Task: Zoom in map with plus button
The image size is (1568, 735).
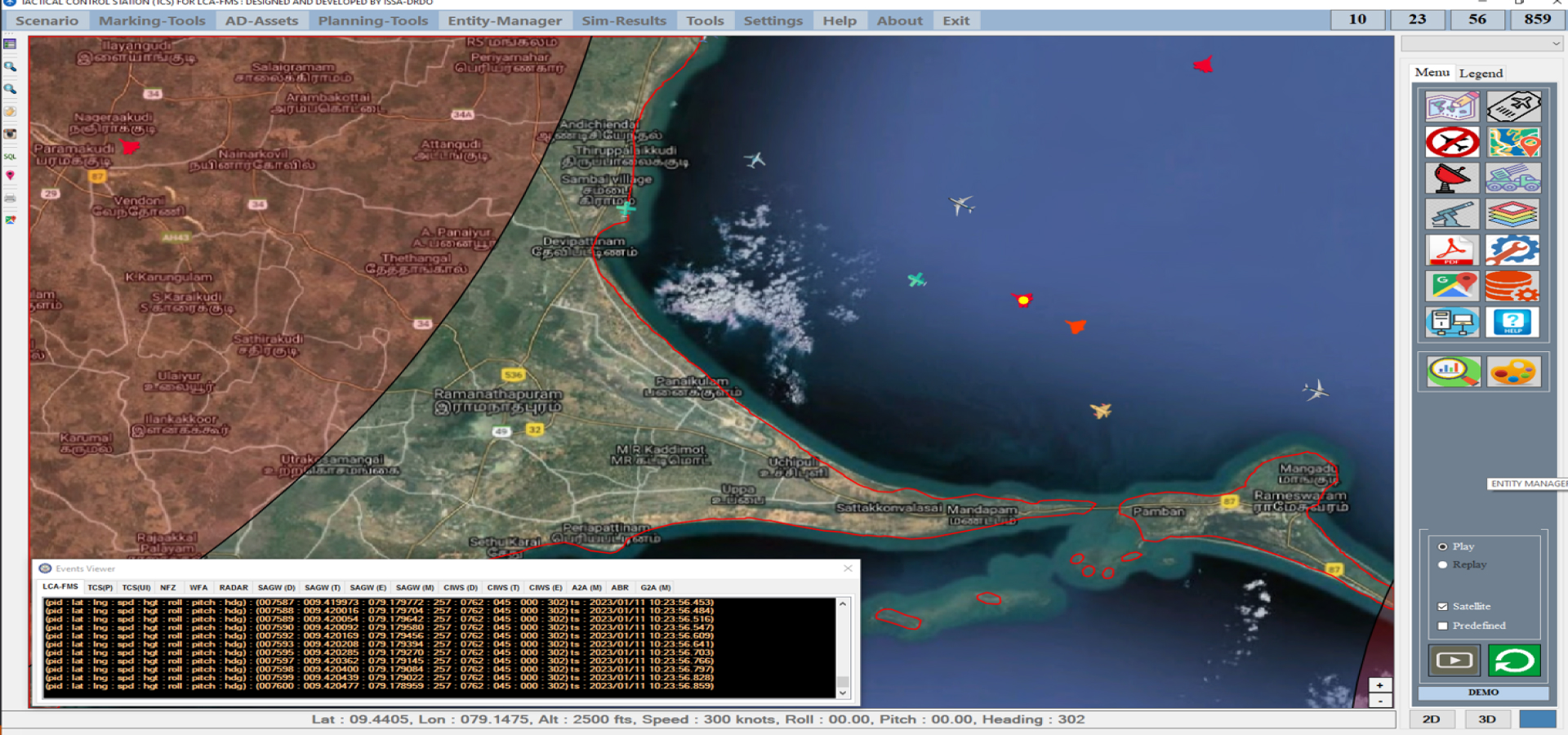Action: point(1379,685)
